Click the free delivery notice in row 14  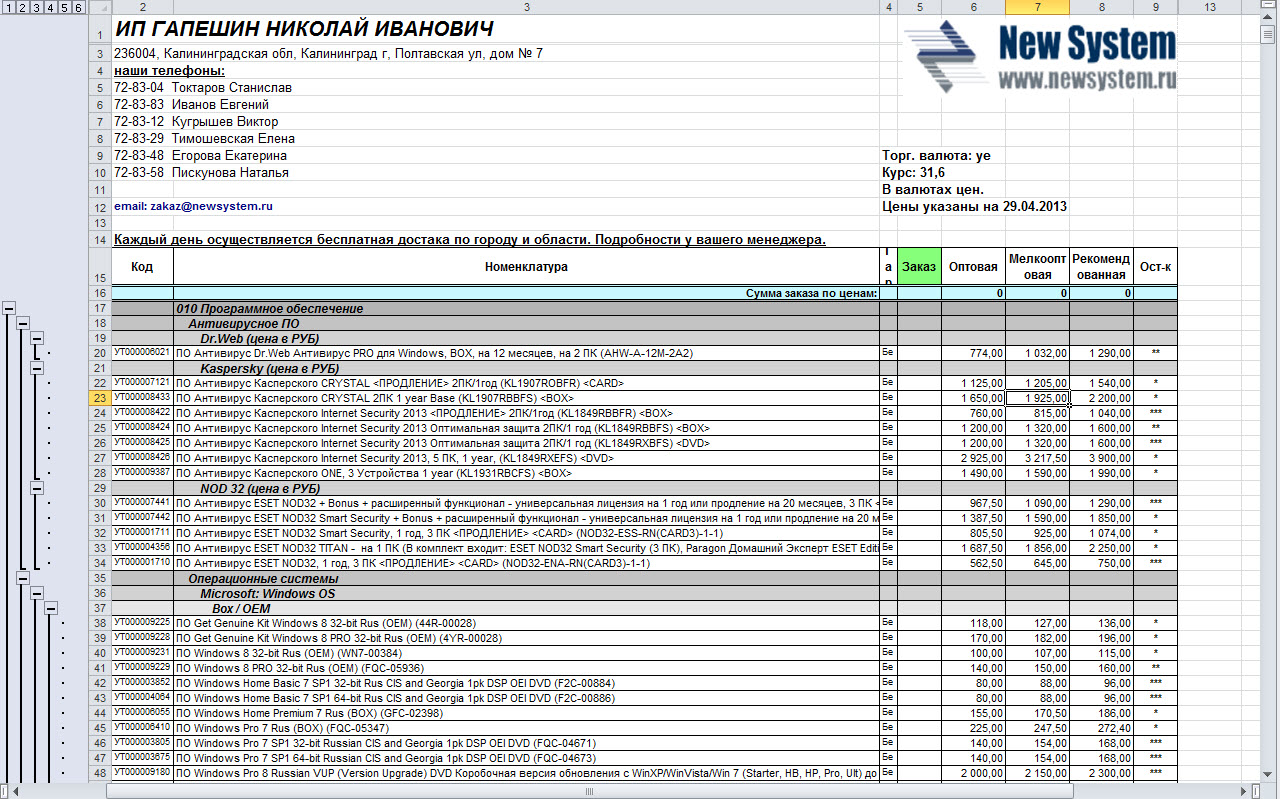(x=470, y=240)
